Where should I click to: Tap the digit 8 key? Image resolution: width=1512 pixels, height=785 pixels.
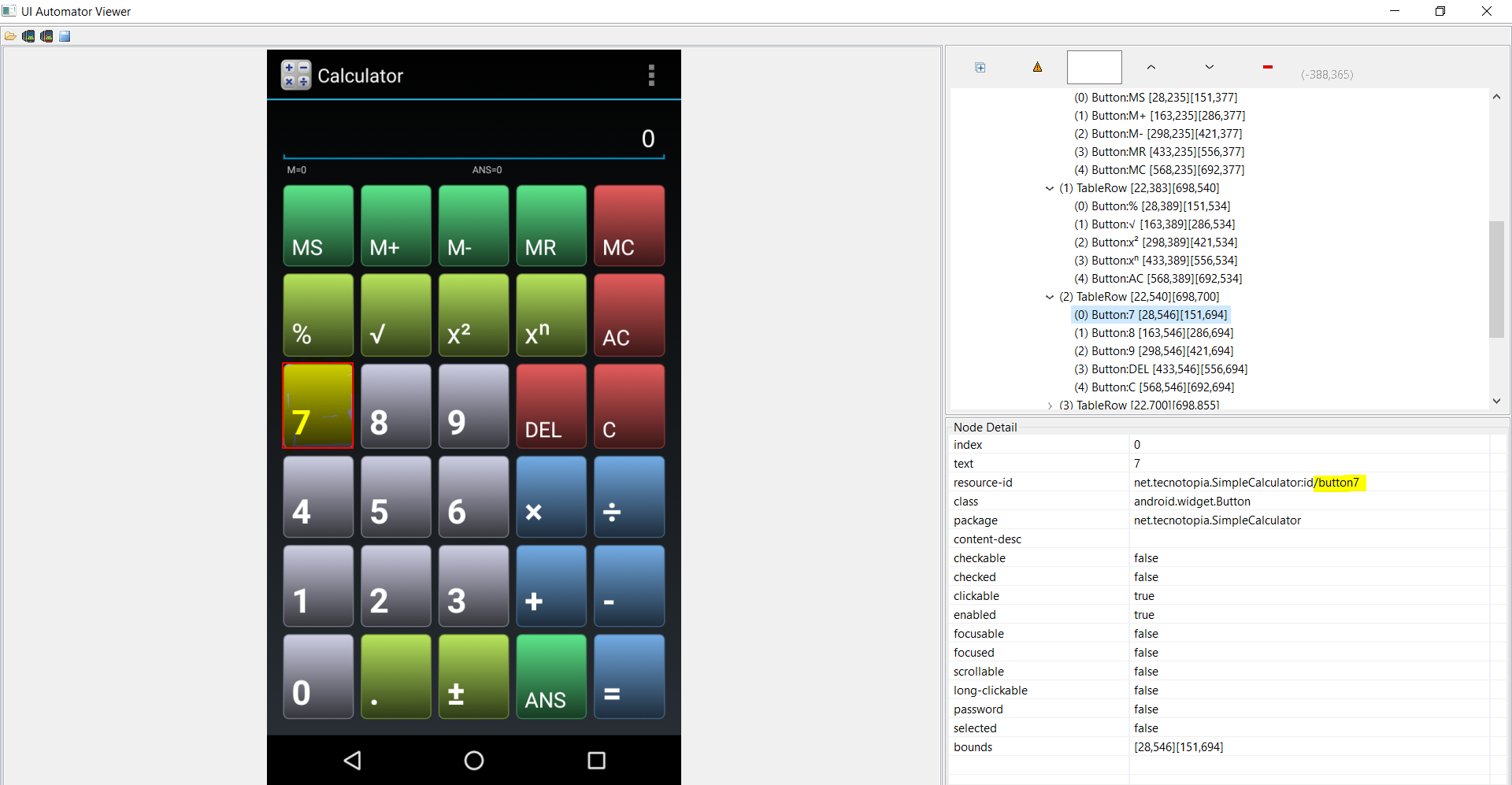396,405
